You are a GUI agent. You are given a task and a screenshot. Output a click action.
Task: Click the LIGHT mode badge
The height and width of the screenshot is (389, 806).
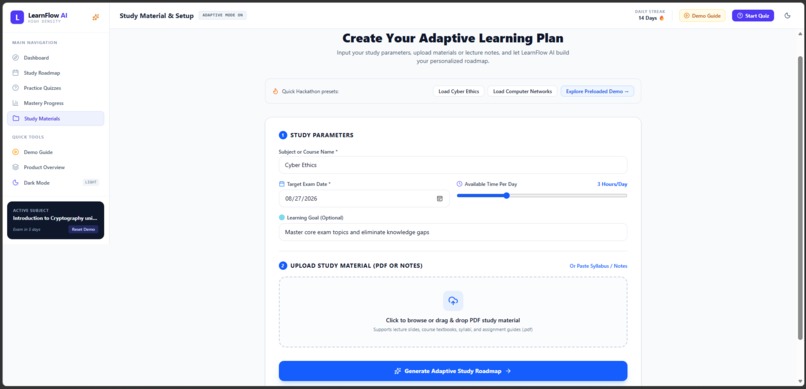pos(91,182)
